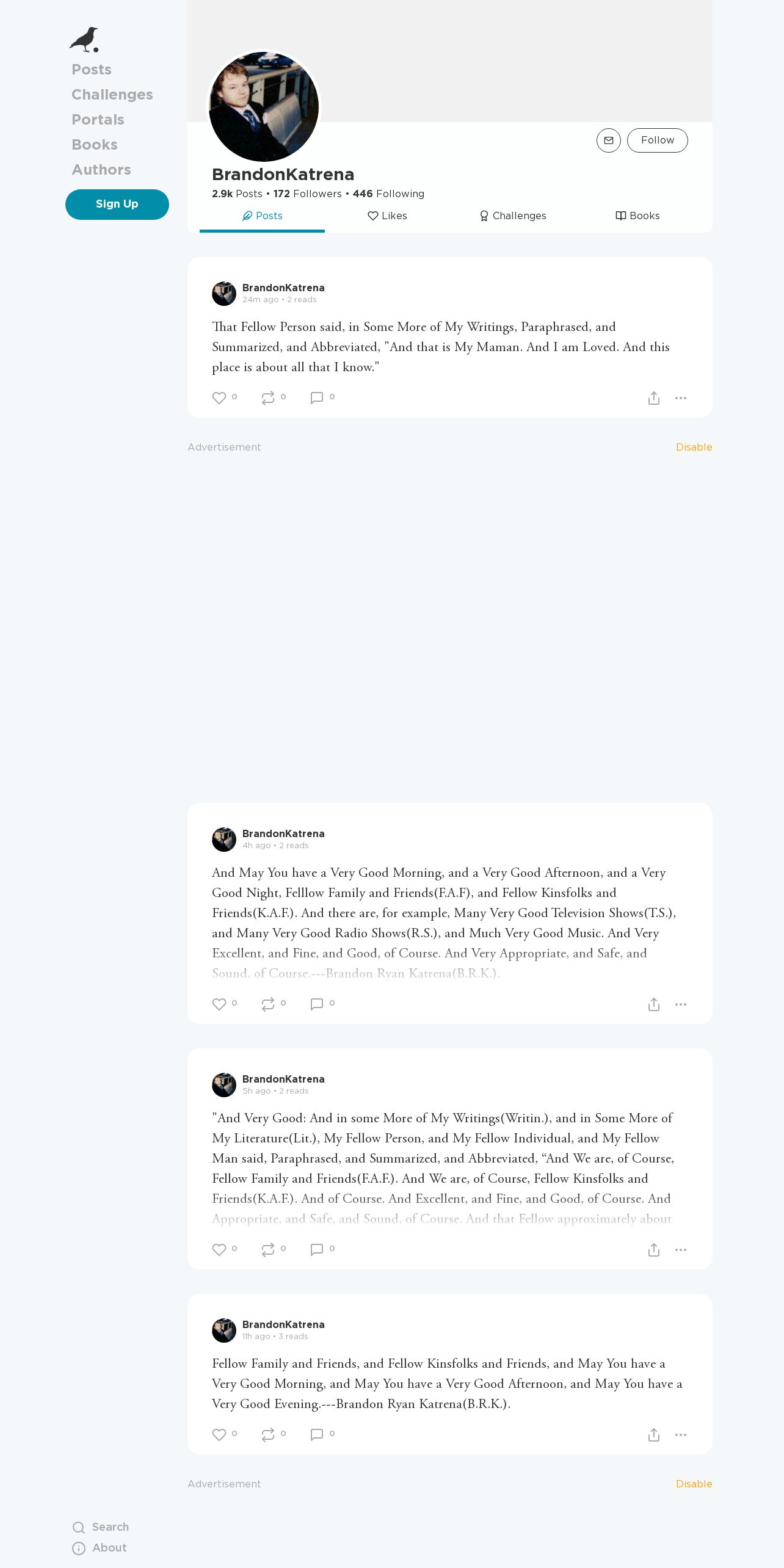This screenshot has width=784, height=1568.
Task: Click the Sign Up button
Action: point(117,205)
